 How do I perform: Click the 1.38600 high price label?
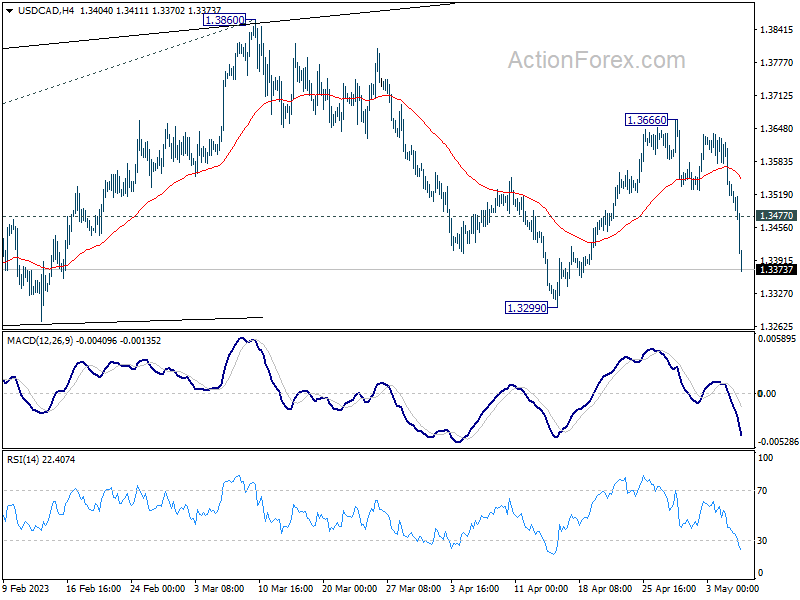pos(224,20)
